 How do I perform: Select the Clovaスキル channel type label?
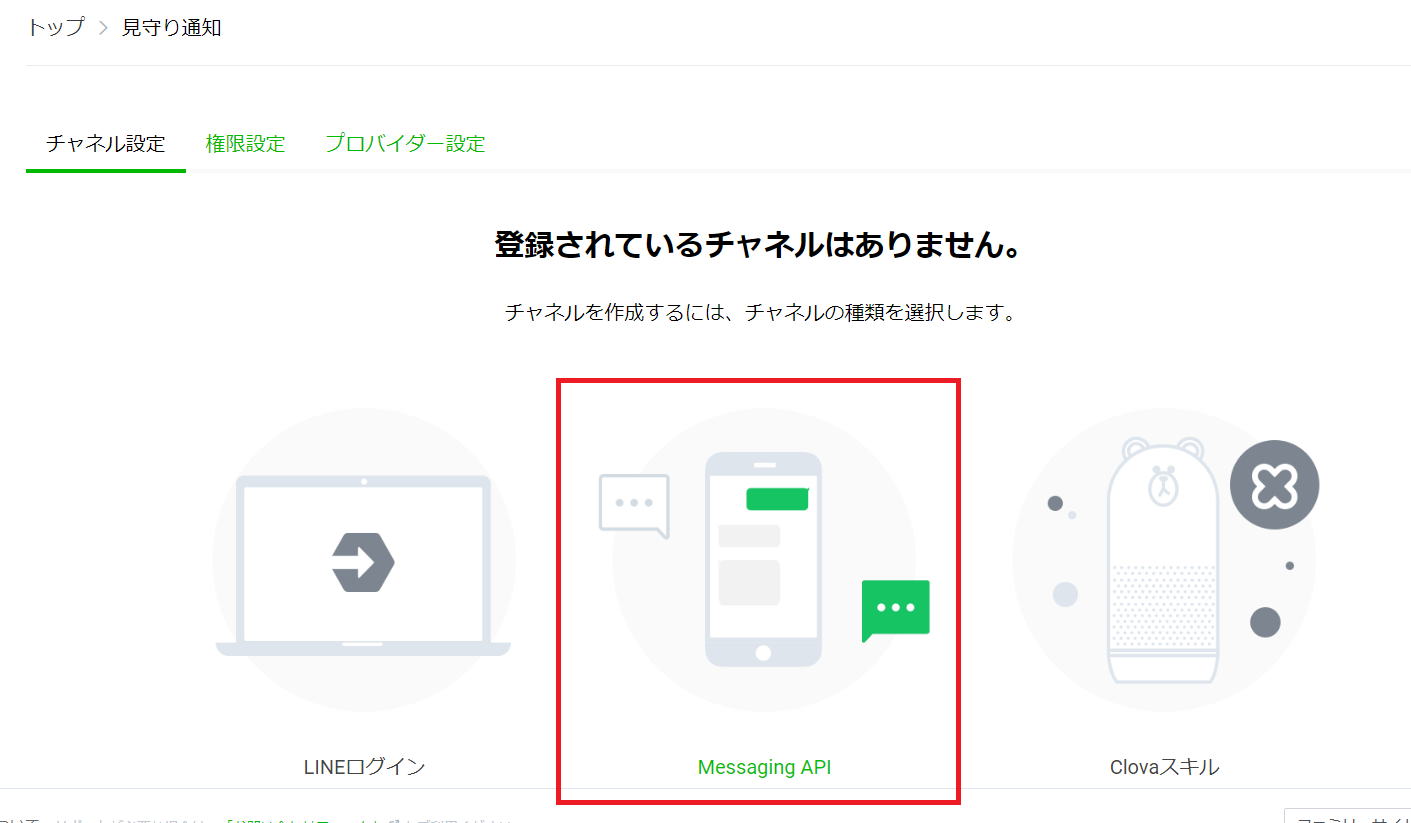pyautogui.click(x=1163, y=767)
